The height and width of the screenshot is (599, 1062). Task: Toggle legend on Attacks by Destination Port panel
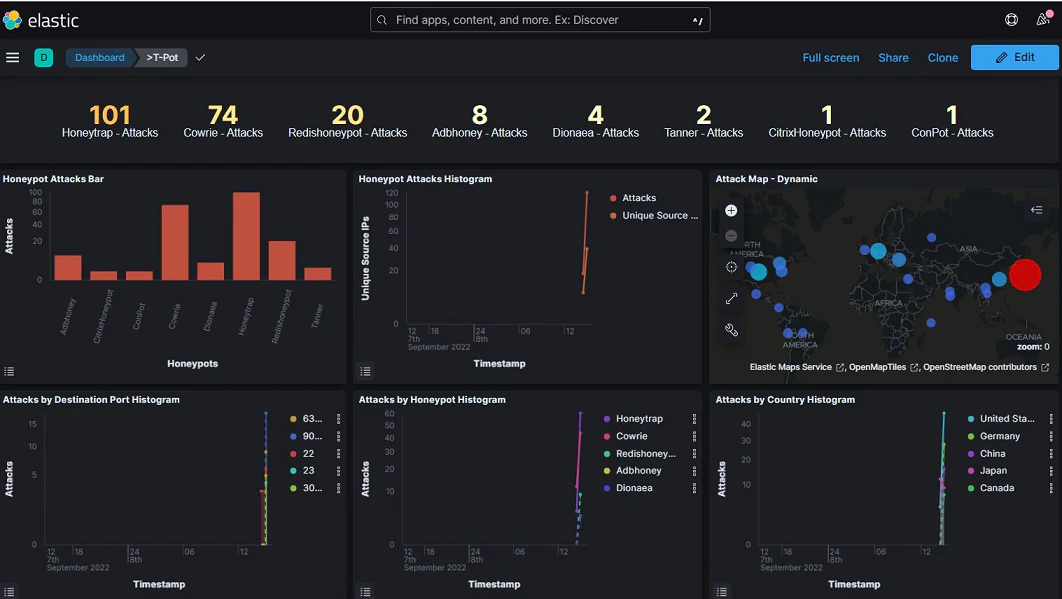click(9, 592)
